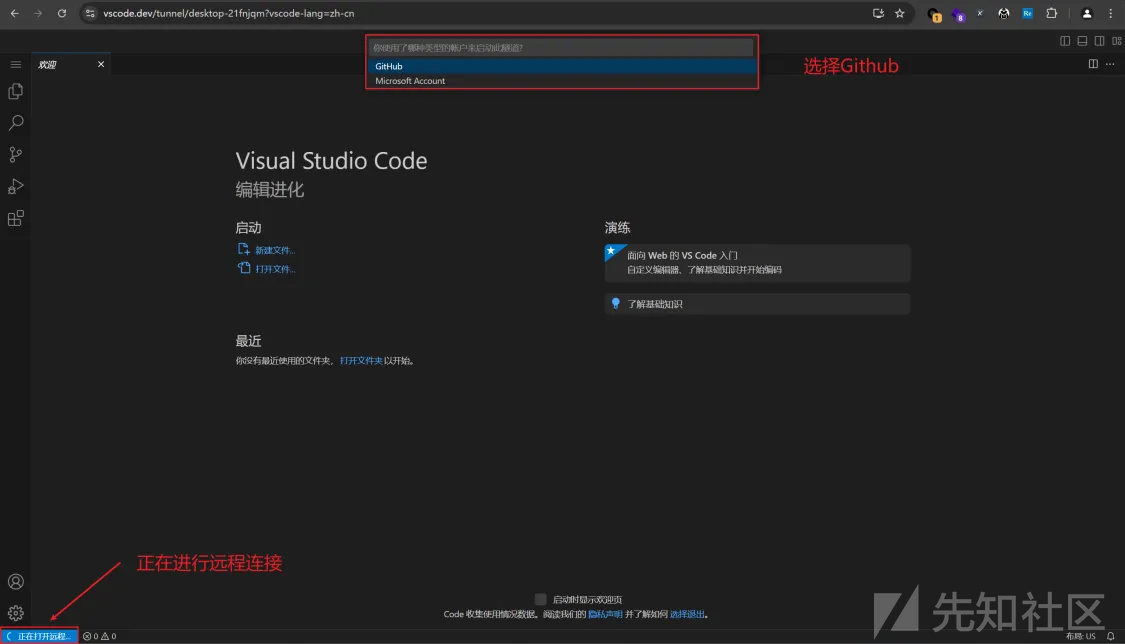Open the 隐私声明 link

tap(605, 615)
